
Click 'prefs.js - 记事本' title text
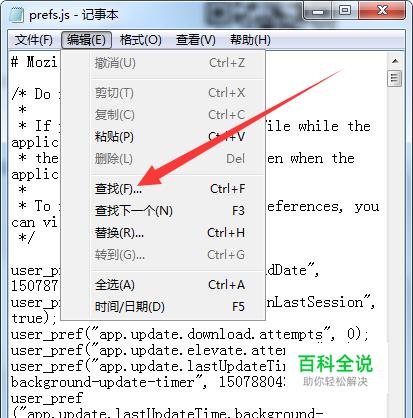pyautogui.click(x=74, y=15)
